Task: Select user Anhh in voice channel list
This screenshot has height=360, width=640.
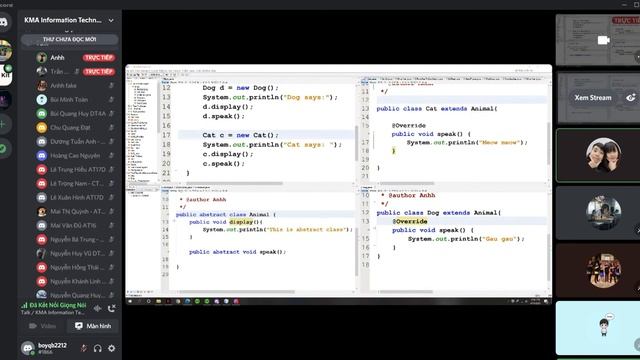Action: pyautogui.click(x=57, y=58)
